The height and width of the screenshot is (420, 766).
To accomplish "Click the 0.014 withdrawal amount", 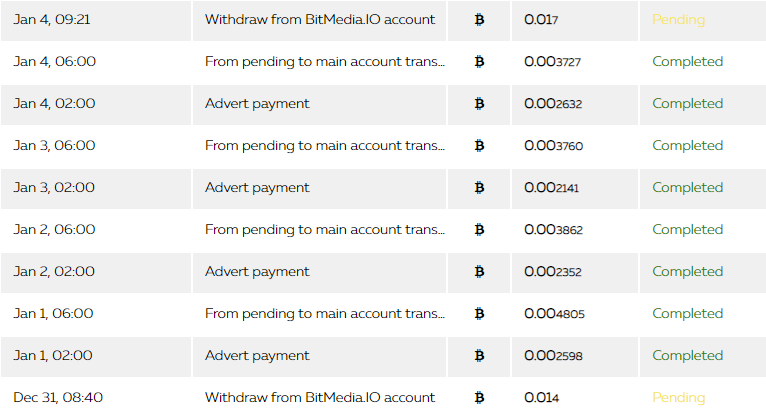I will pyautogui.click(x=541, y=398).
